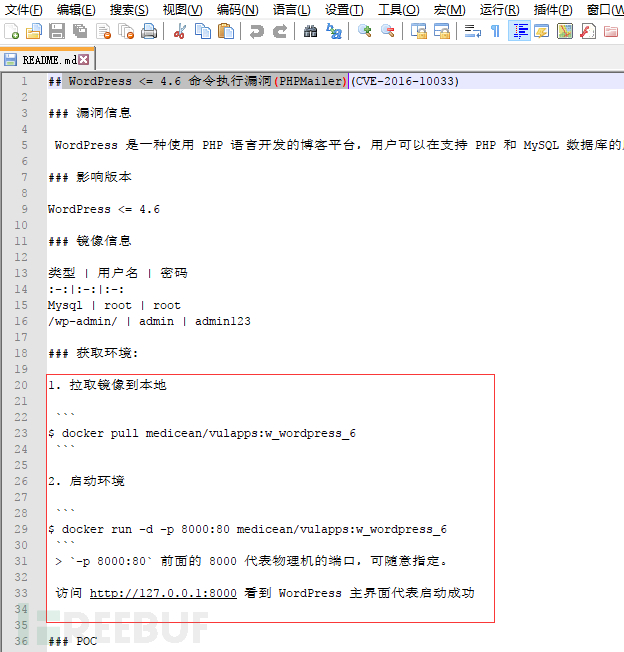624x652 pixels.
Task: Click the text '2. 启动环境'
Action: pyautogui.click(x=86, y=482)
